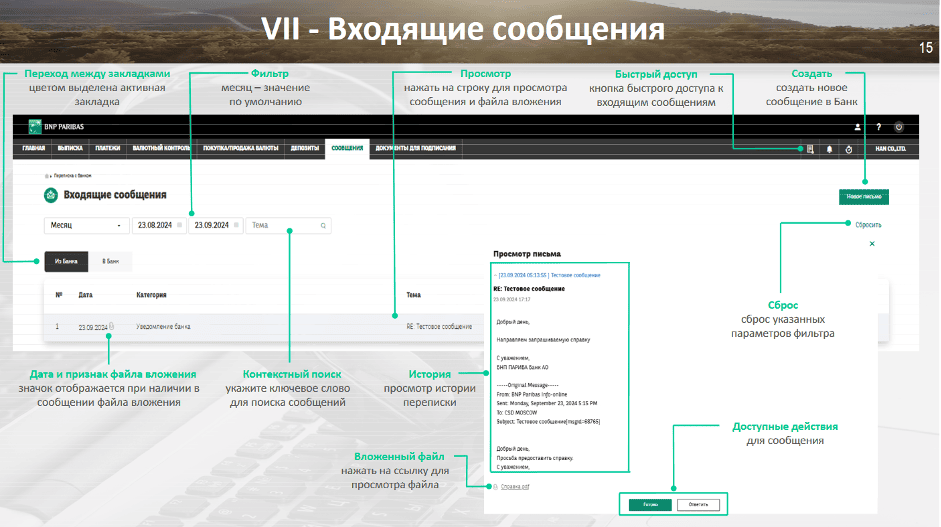Click the Тема column header
The width and height of the screenshot is (941, 527).
pyautogui.click(x=413, y=295)
